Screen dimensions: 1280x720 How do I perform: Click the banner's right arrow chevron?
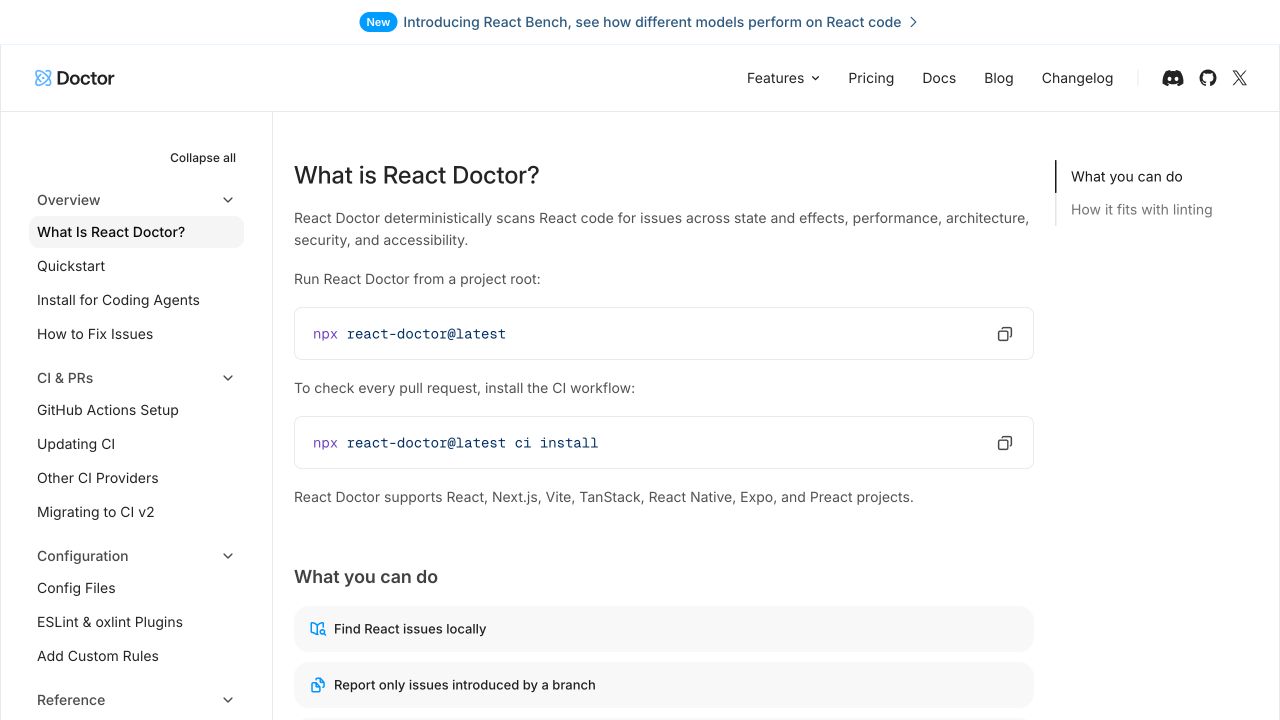tap(913, 22)
